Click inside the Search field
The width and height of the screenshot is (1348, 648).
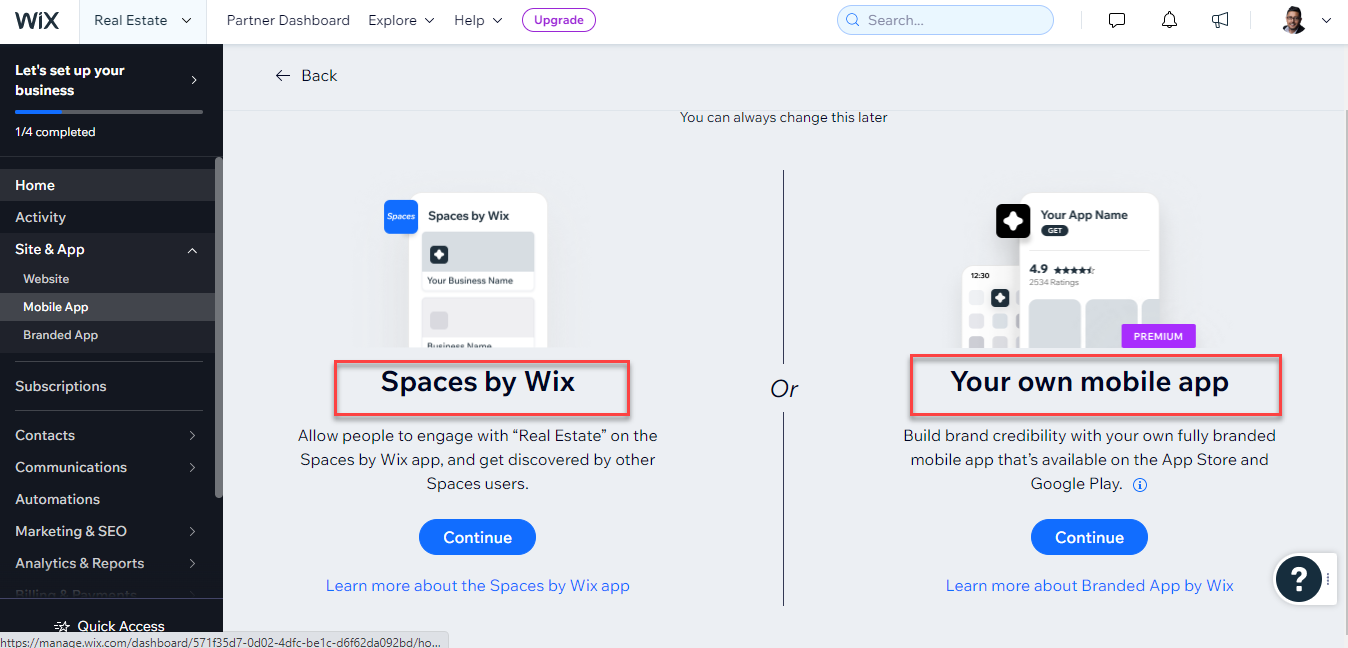pos(944,20)
